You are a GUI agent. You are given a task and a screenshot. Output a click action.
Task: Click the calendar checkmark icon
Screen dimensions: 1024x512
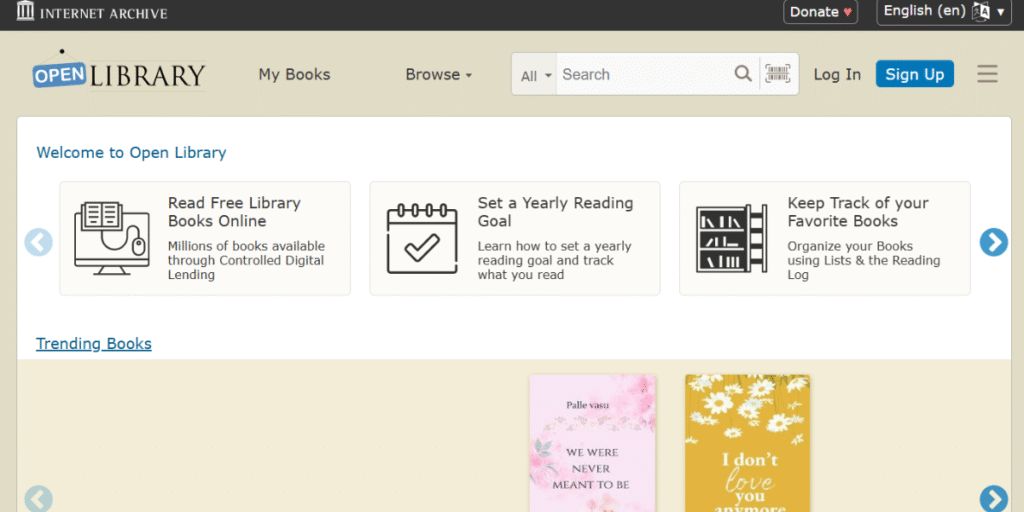421,238
